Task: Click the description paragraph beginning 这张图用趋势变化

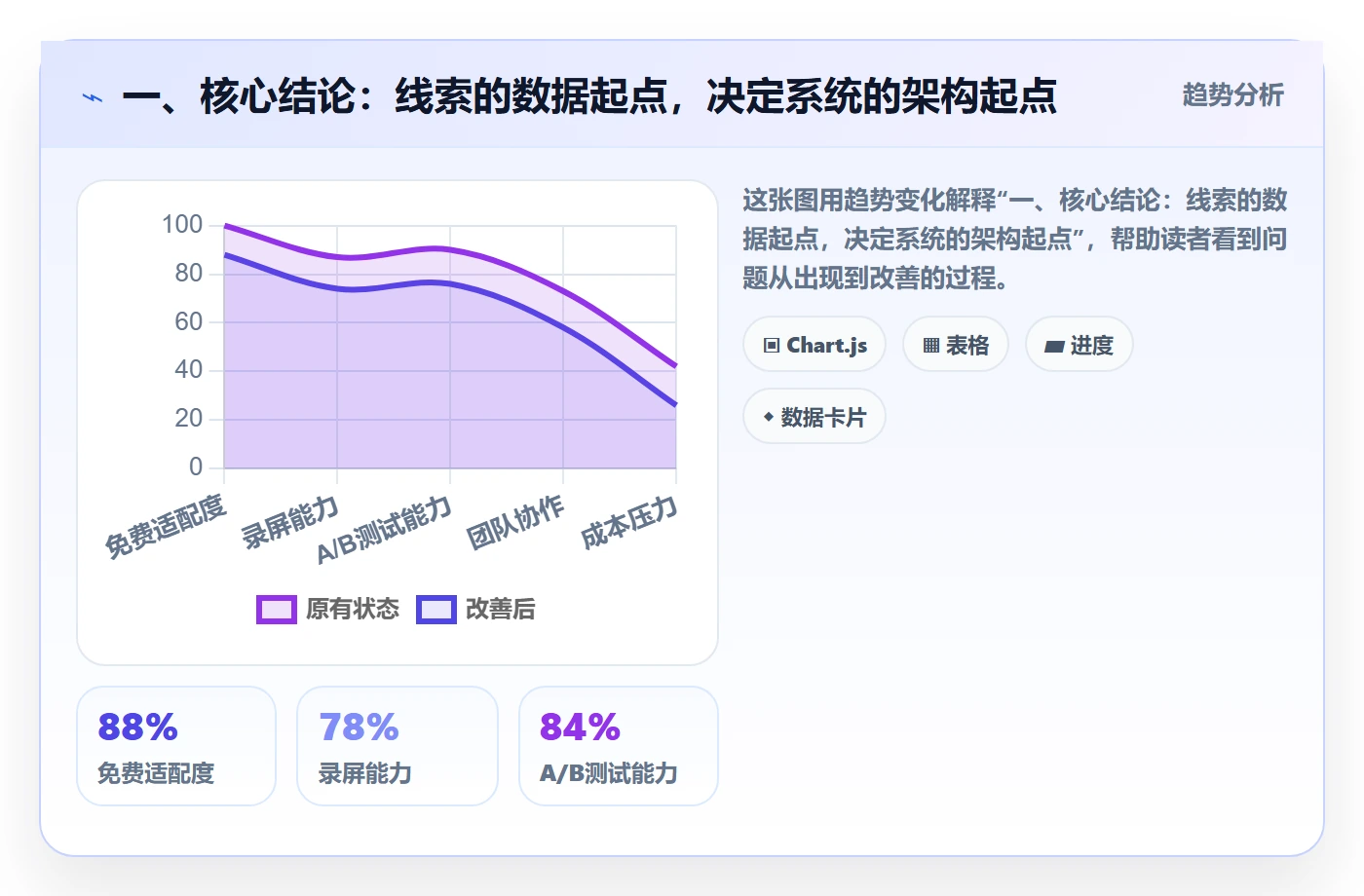Action: (1014, 240)
